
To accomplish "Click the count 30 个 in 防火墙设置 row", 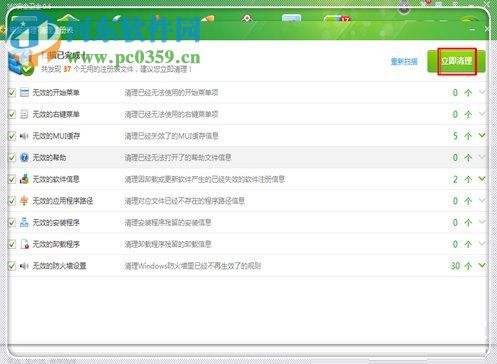I will pyautogui.click(x=461, y=266).
